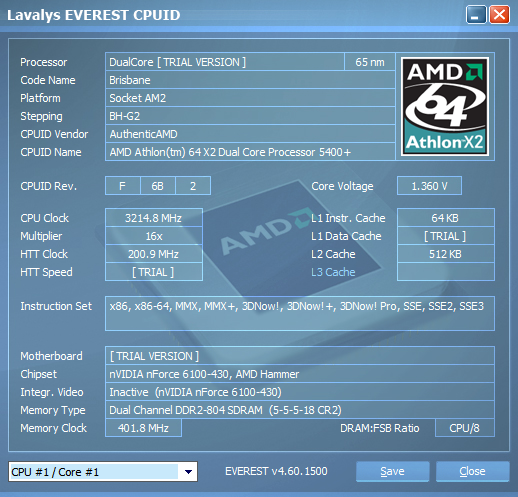Click the AMD Athlon 64 X2 logo
Image resolution: width=518 pixels, height=497 pixels.
pos(445,106)
